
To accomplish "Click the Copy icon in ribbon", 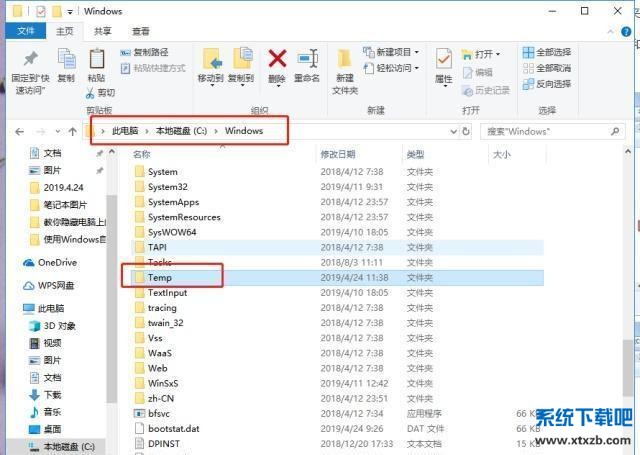I will coord(66,59).
